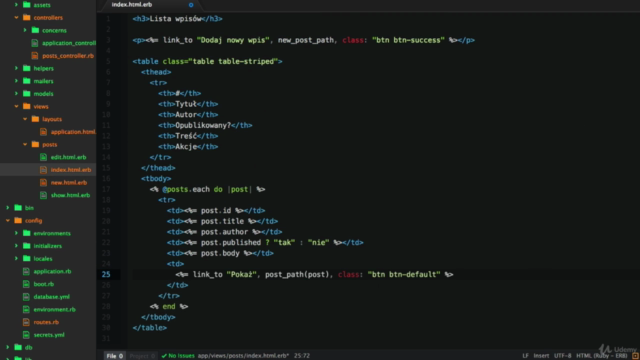Click the database.yml file icon

(x=26, y=296)
